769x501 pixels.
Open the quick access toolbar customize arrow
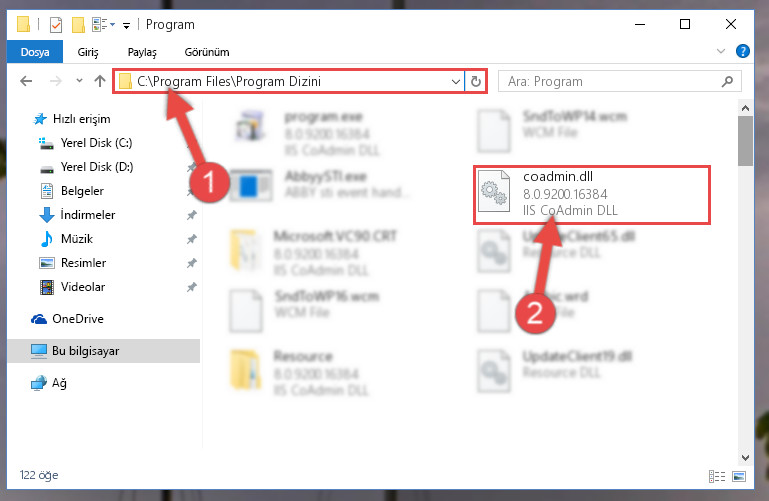[x=127, y=25]
